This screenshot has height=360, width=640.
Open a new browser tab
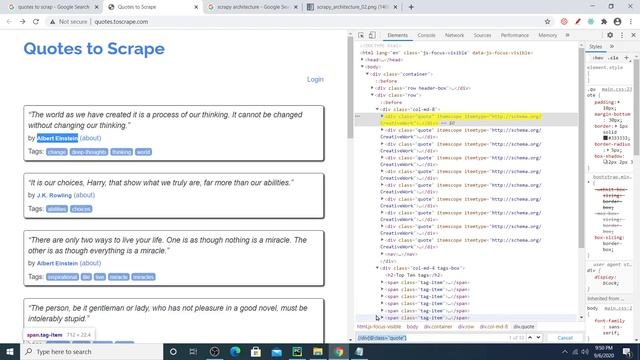point(411,7)
